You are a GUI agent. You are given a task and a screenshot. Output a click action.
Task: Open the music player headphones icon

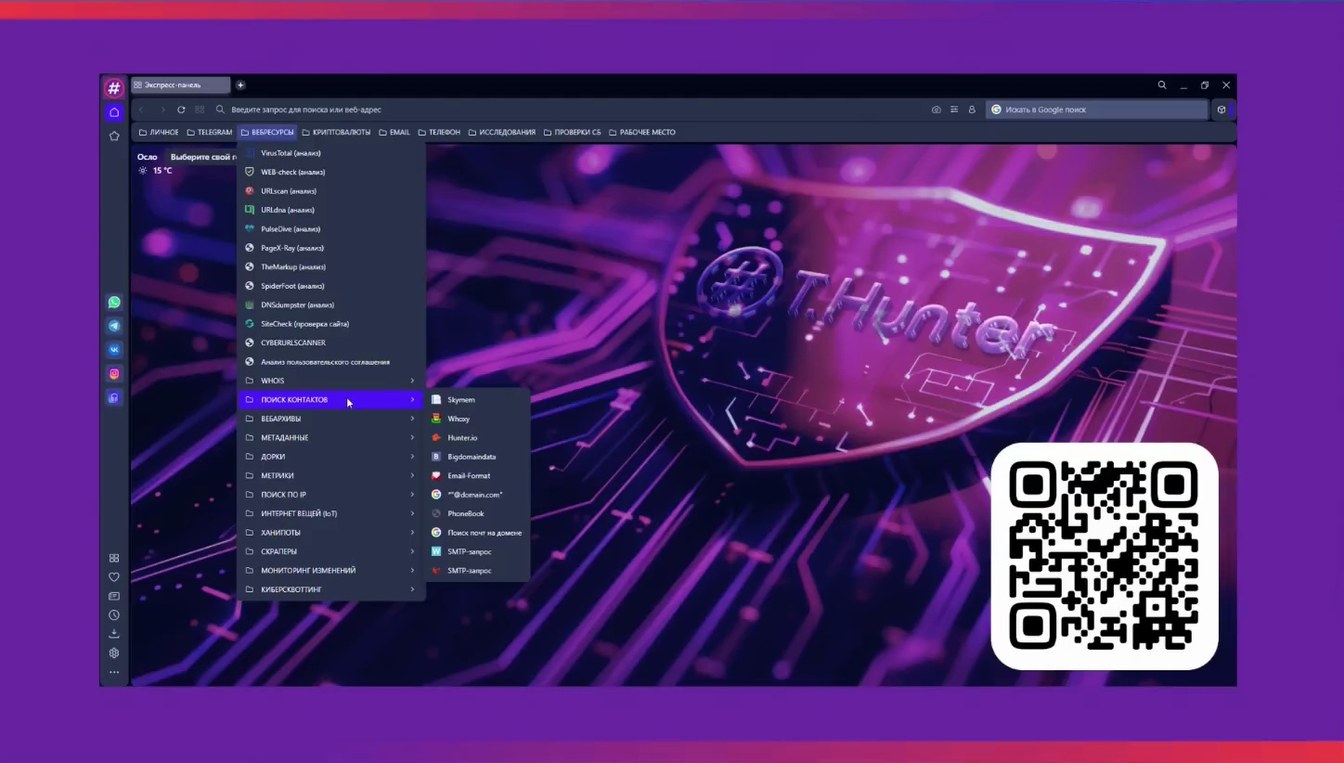coord(114,398)
